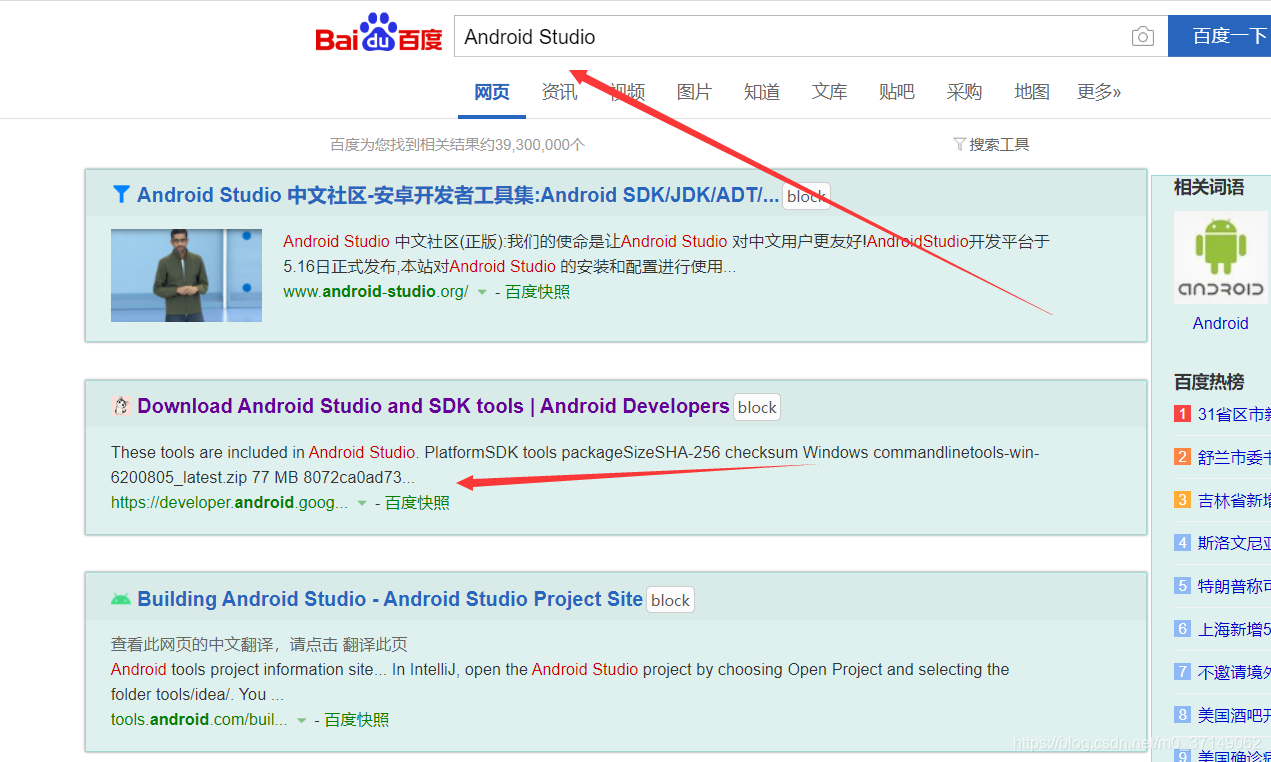Block the Android Studio 中文社区 result

[806, 195]
